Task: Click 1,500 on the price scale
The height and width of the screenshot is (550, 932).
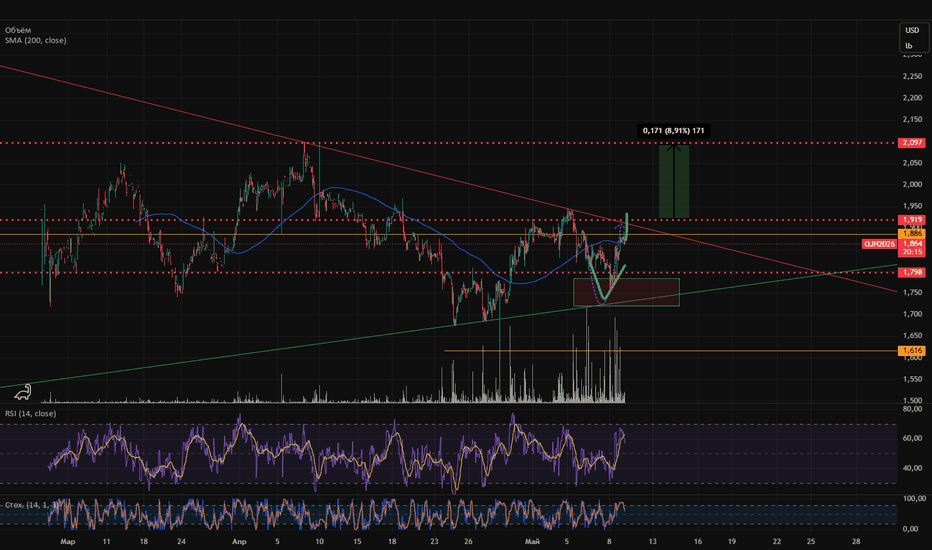Action: tap(912, 400)
